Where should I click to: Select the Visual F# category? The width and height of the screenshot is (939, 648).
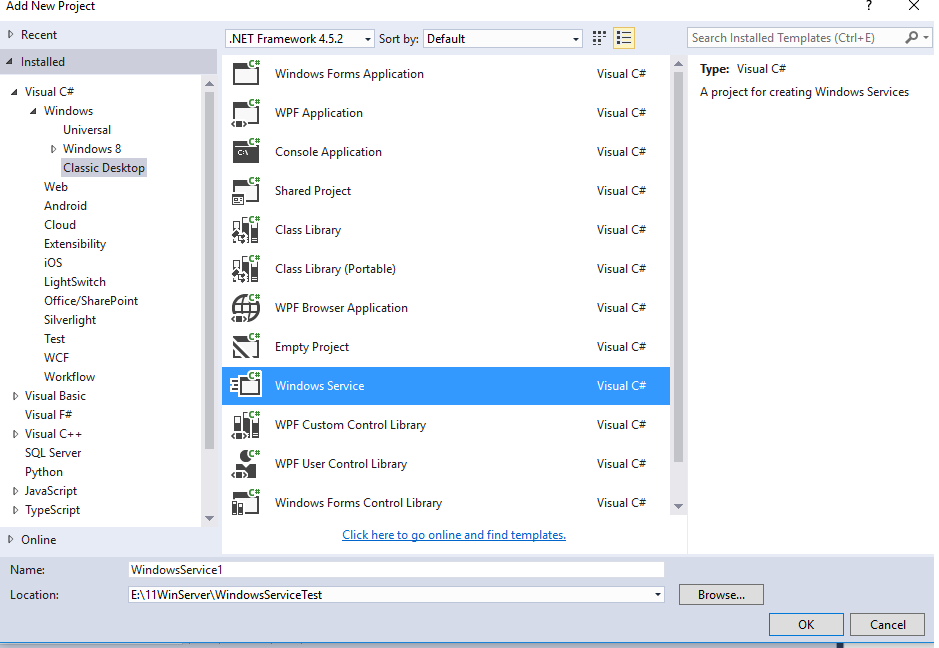coord(49,415)
